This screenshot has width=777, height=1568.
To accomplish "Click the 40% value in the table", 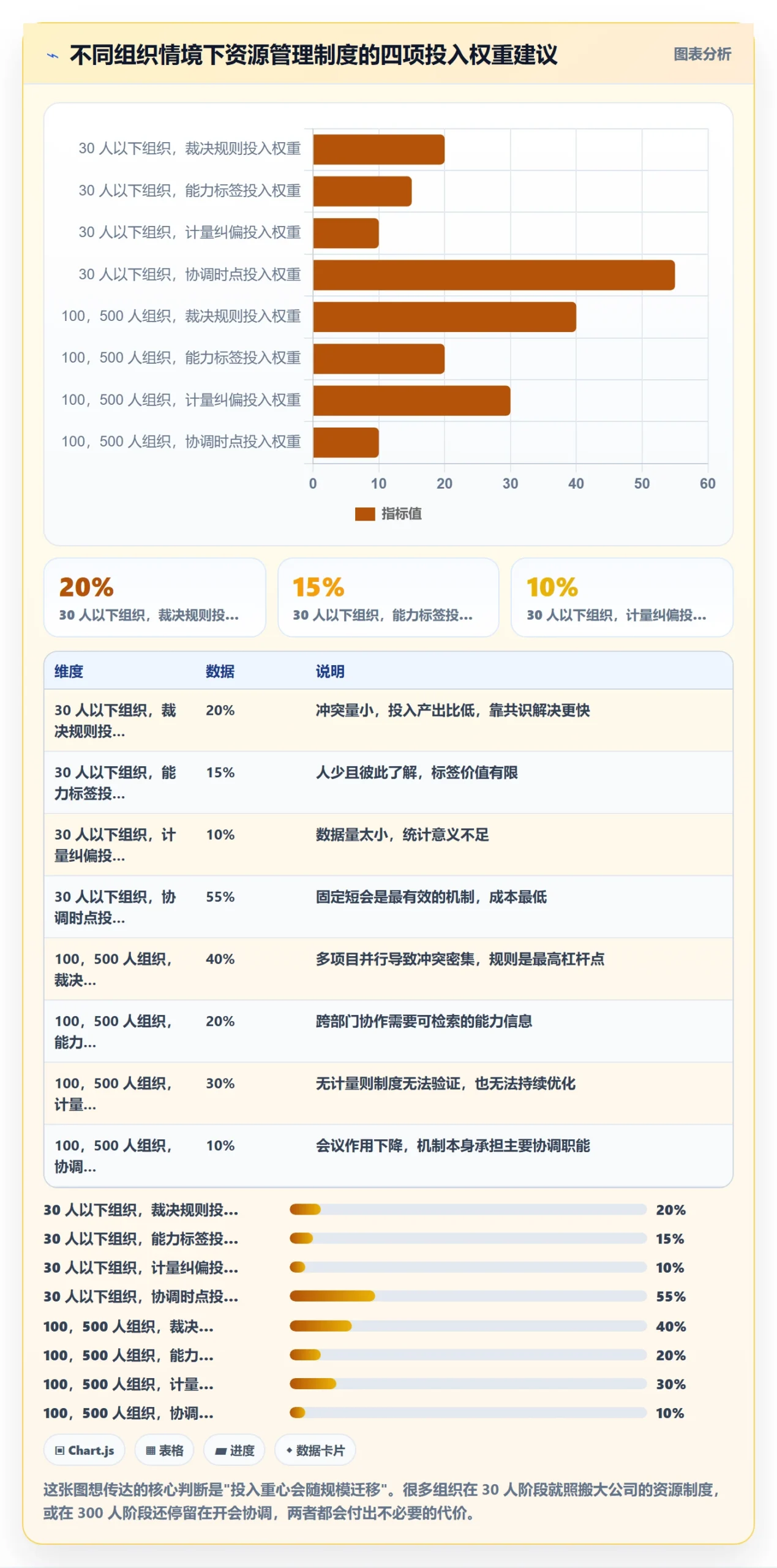I will click(220, 959).
